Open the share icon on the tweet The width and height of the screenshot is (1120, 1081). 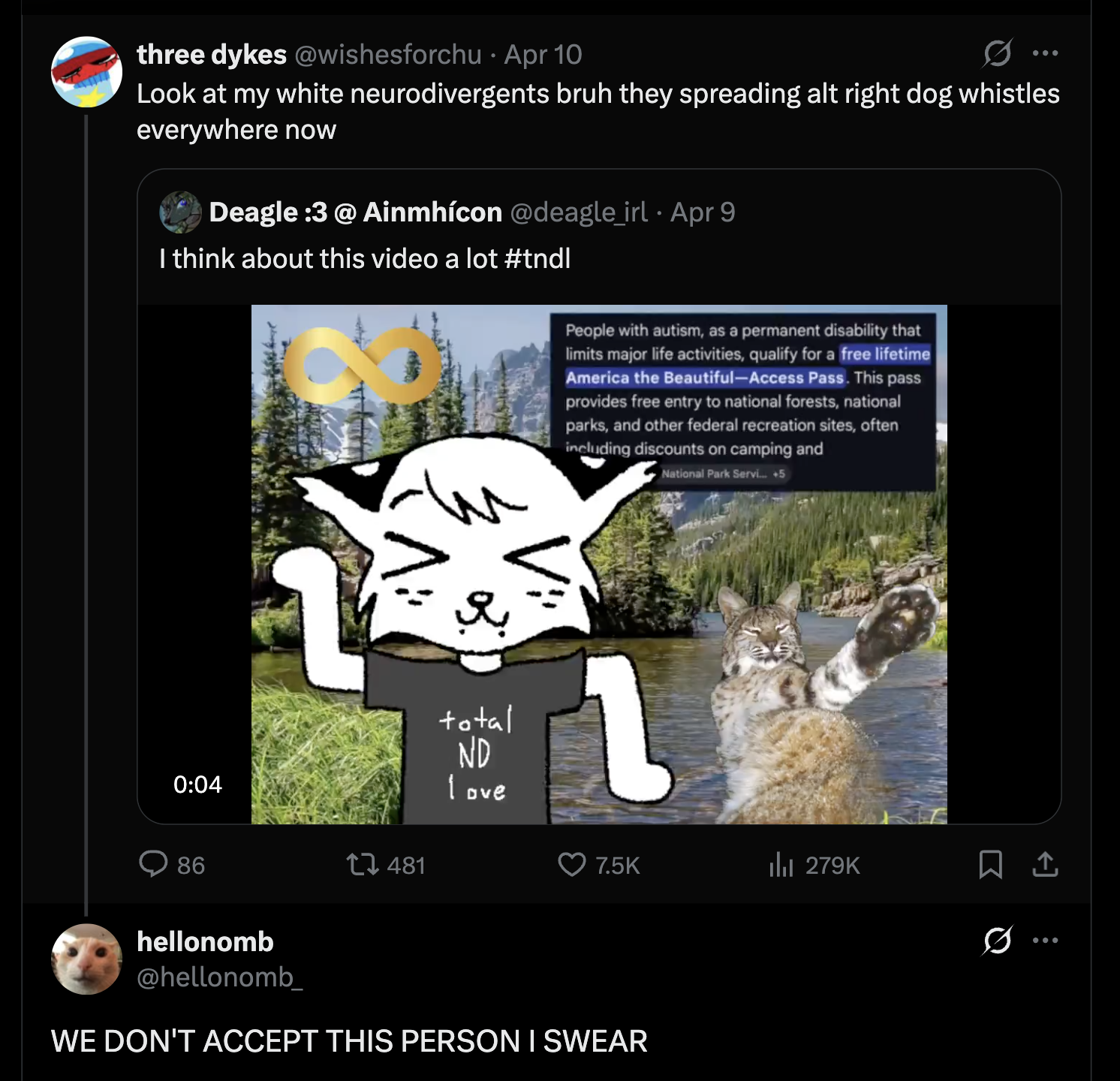pos(1045,865)
